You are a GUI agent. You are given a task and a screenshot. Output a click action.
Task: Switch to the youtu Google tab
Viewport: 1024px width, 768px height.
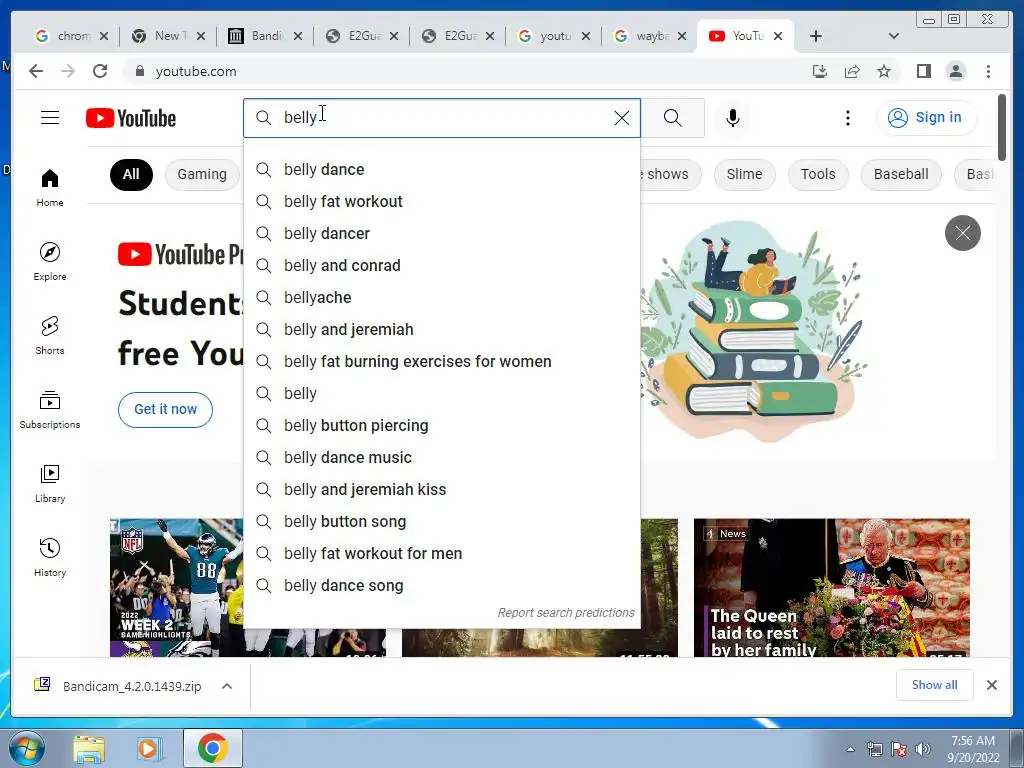pos(554,36)
